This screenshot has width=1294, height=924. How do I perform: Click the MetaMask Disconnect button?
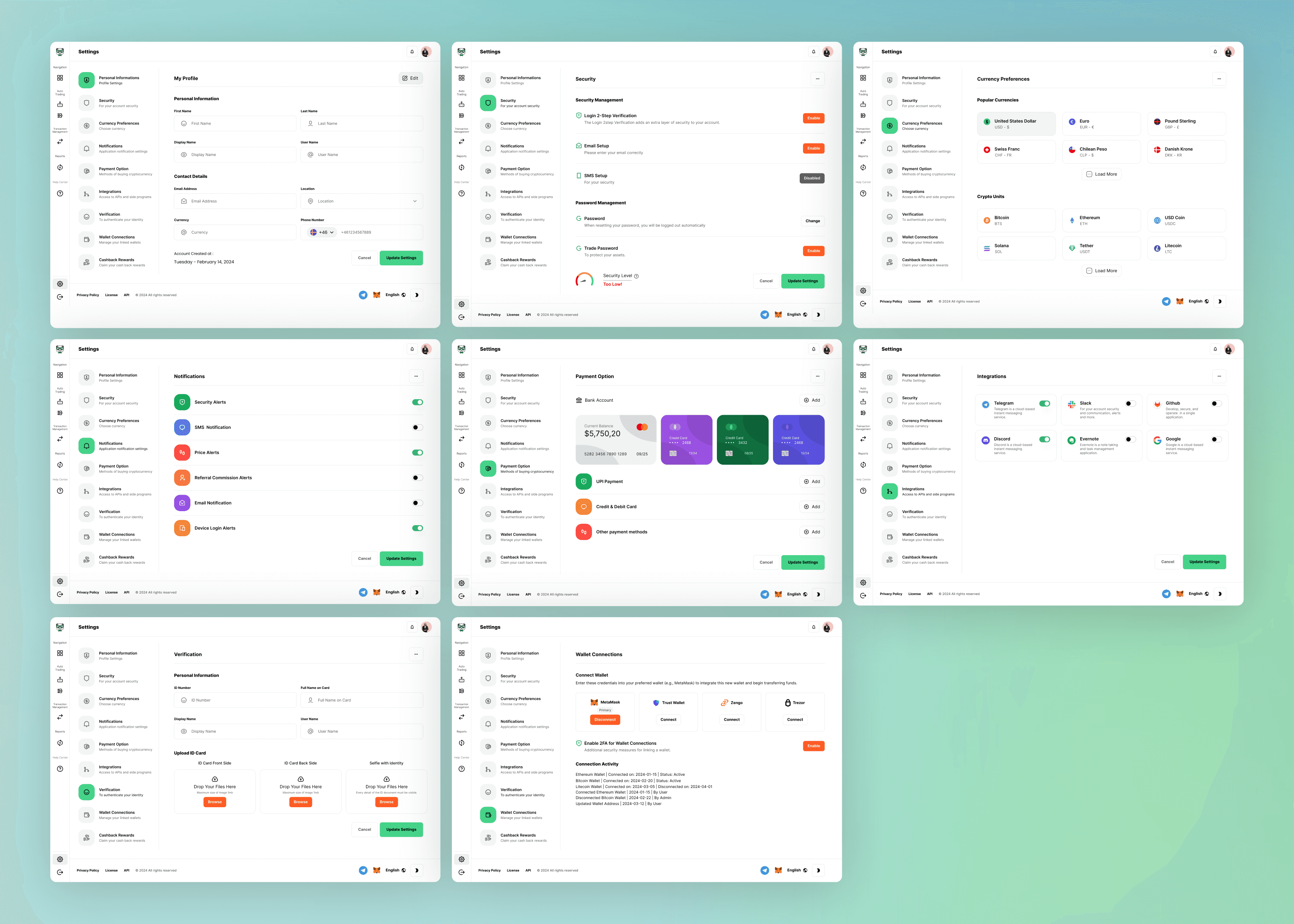click(605, 720)
